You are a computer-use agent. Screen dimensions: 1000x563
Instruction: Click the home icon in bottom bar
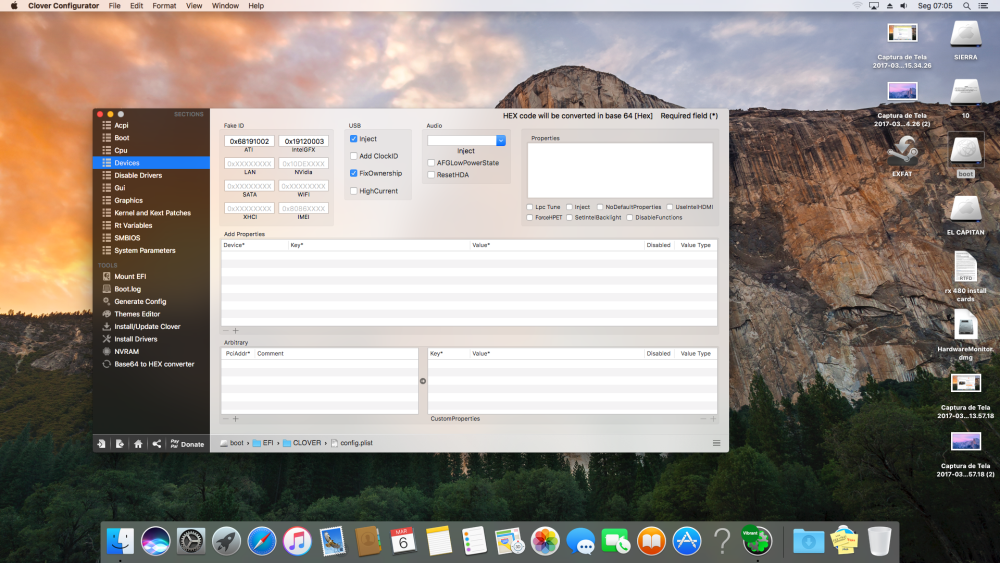pyautogui.click(x=138, y=444)
